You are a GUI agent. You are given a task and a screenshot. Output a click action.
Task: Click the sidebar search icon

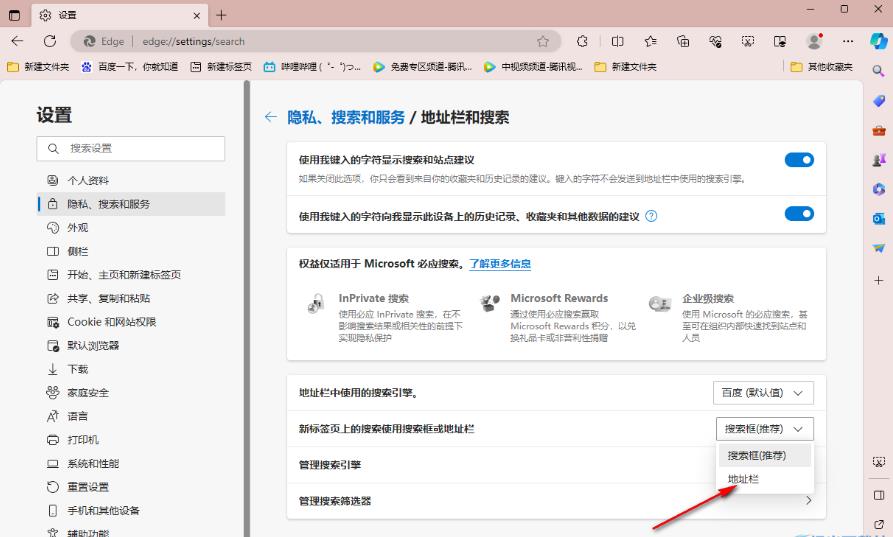[x=879, y=71]
